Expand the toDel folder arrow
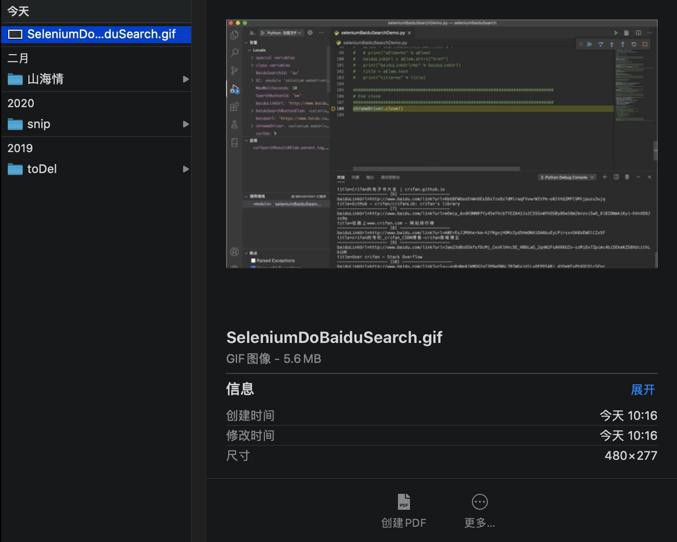The image size is (677, 542). (186, 169)
